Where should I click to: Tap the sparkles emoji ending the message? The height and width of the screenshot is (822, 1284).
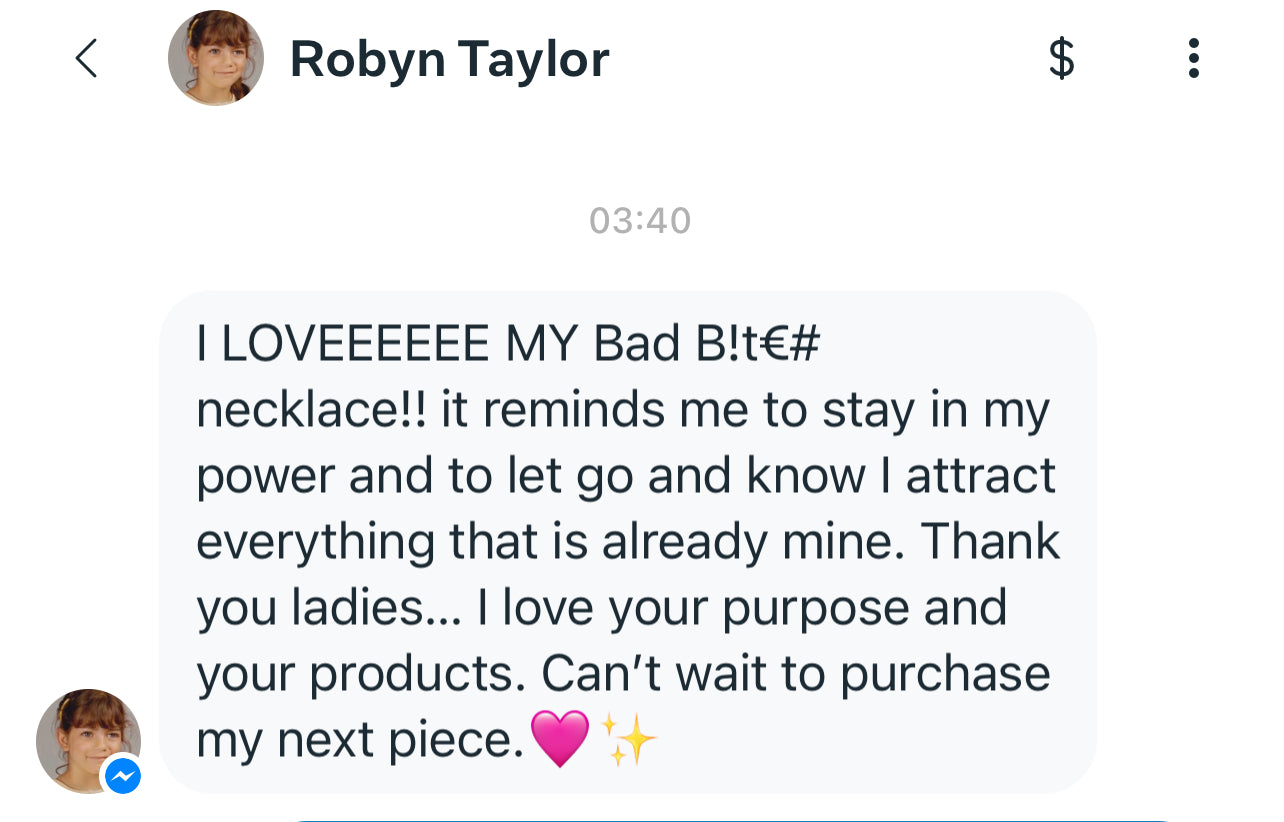pos(631,741)
